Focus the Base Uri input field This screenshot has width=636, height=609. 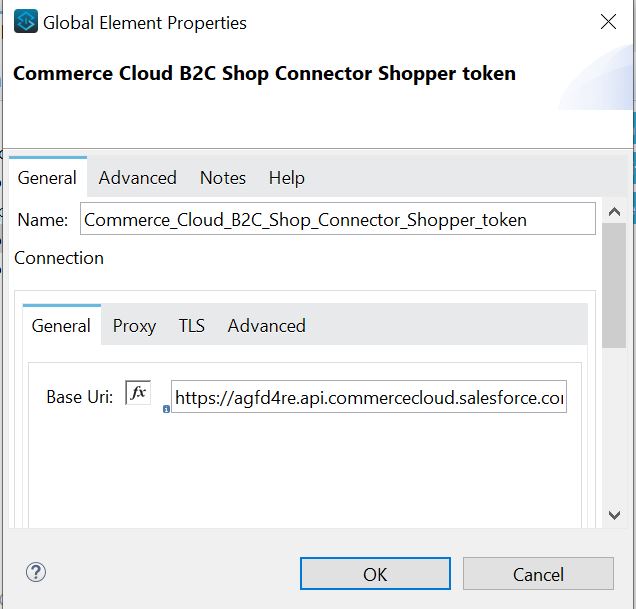click(x=368, y=397)
